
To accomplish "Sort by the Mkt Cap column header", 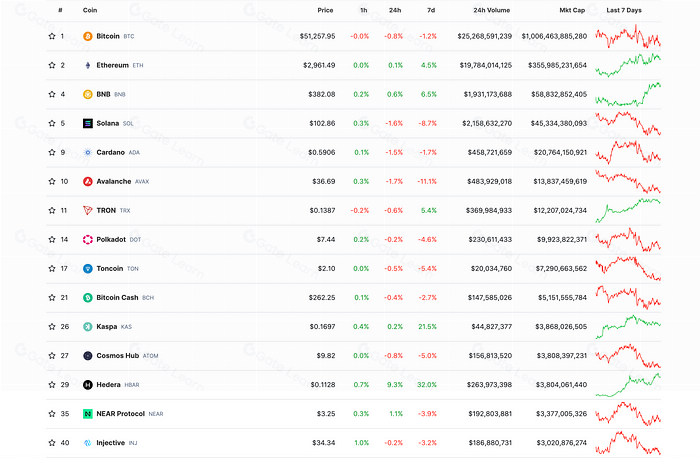I will point(572,10).
